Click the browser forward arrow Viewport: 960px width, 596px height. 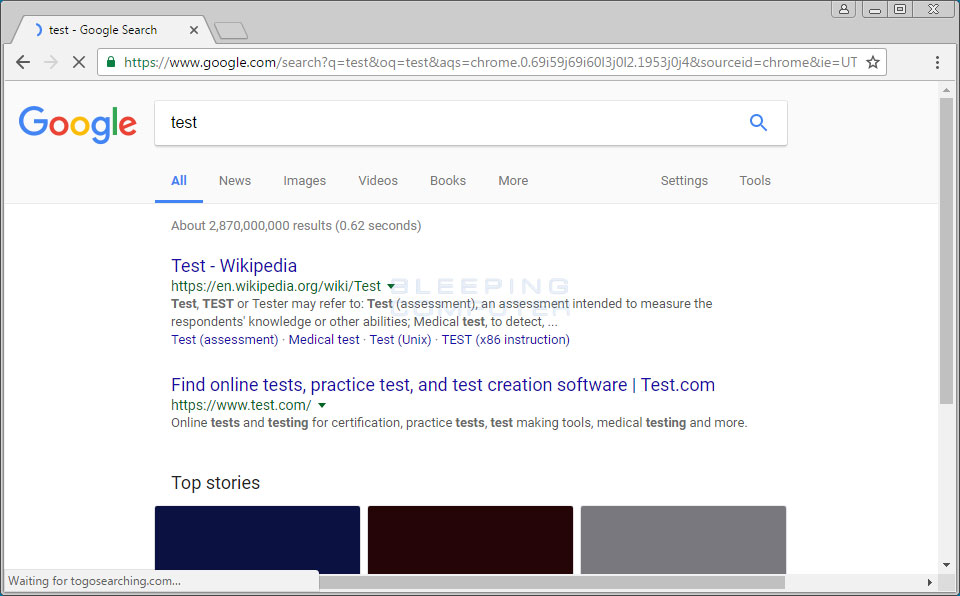click(51, 62)
